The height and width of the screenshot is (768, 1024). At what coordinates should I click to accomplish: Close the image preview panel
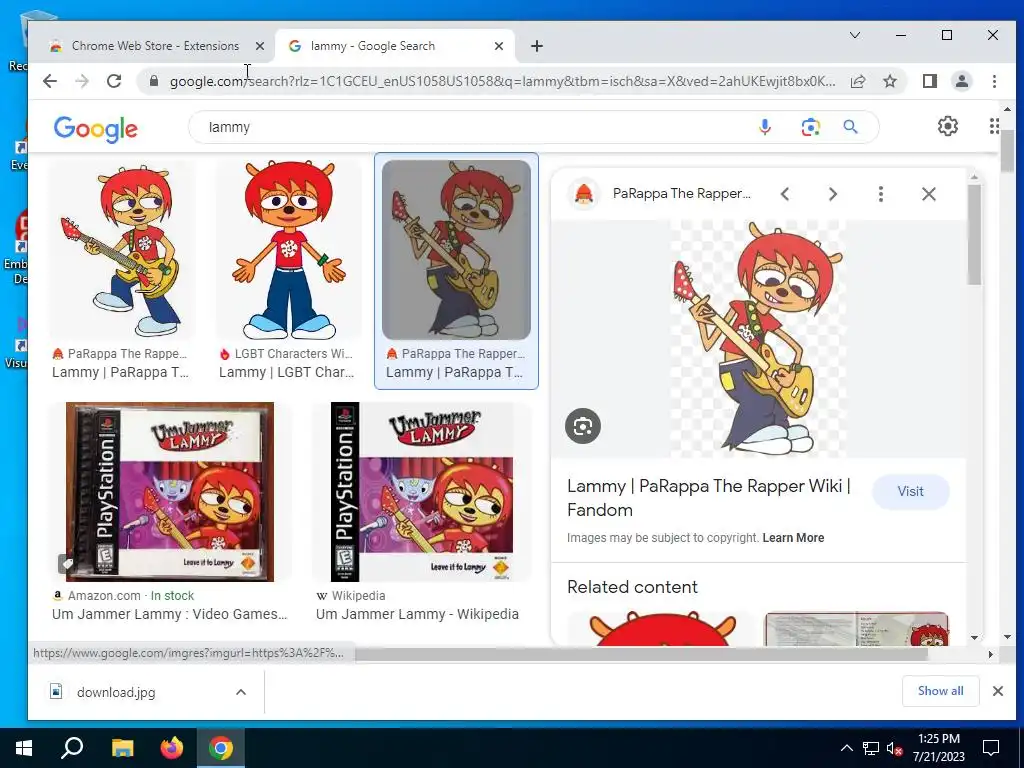point(929,194)
